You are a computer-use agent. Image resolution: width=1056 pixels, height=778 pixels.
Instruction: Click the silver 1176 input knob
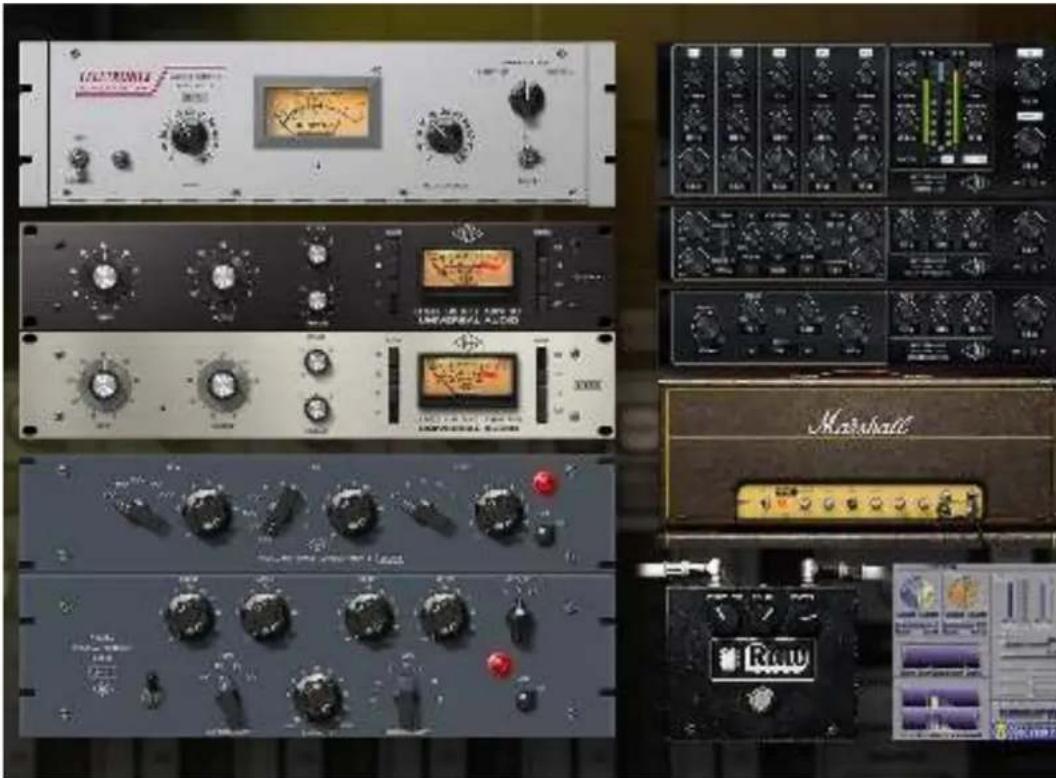pos(104,386)
